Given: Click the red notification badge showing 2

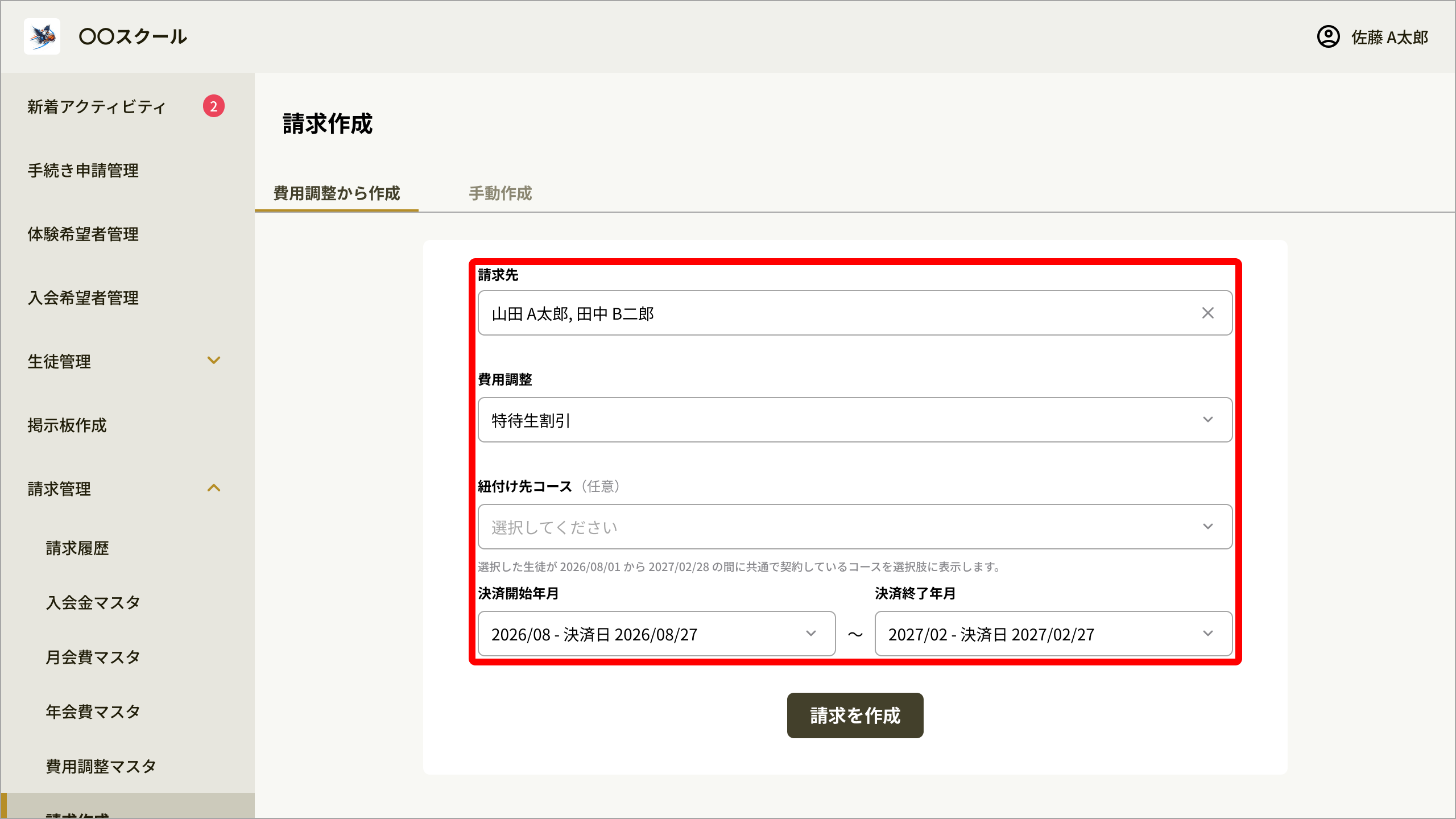Looking at the screenshot, I should coord(214,106).
